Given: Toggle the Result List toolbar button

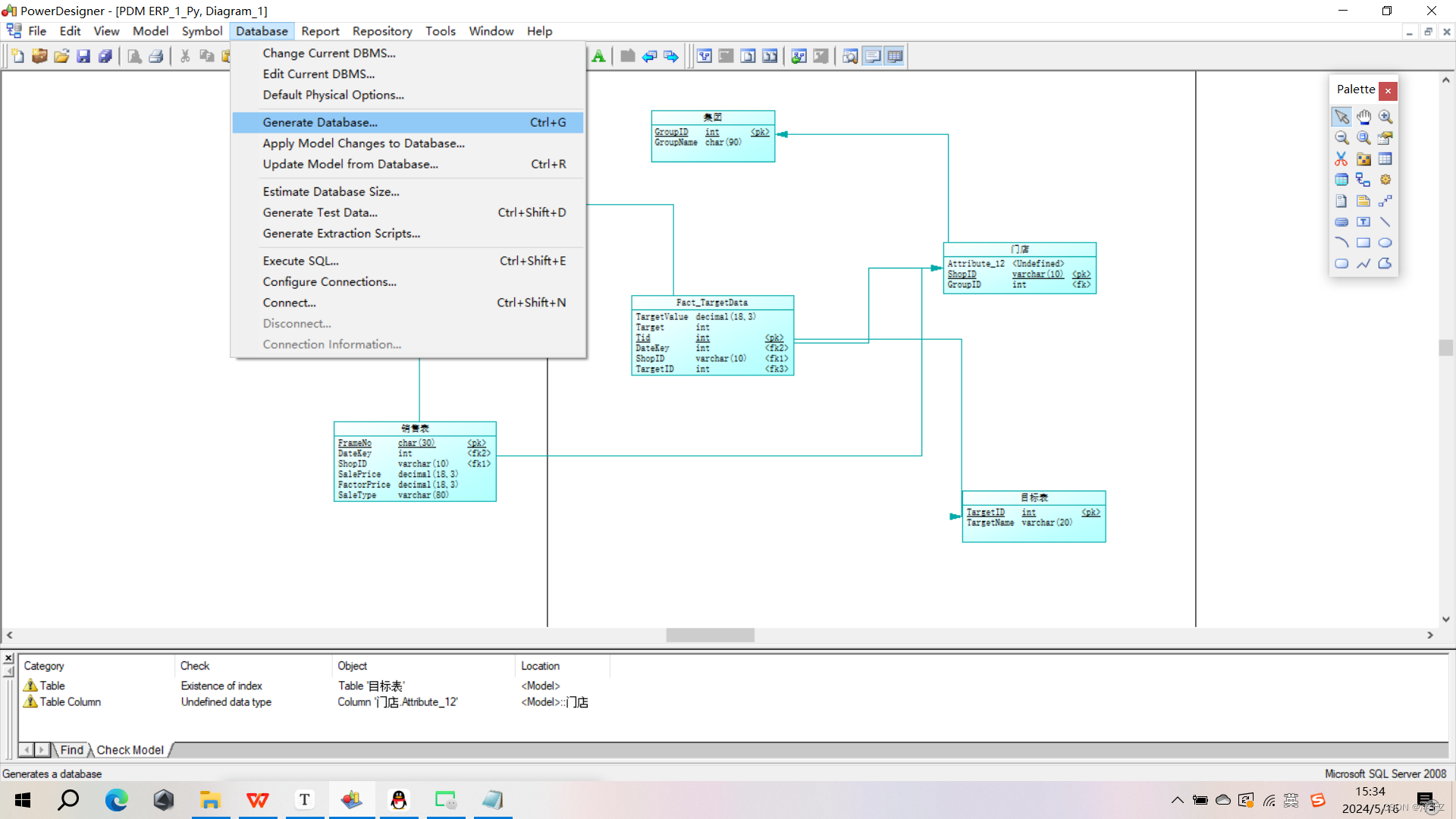Looking at the screenshot, I should (x=895, y=56).
